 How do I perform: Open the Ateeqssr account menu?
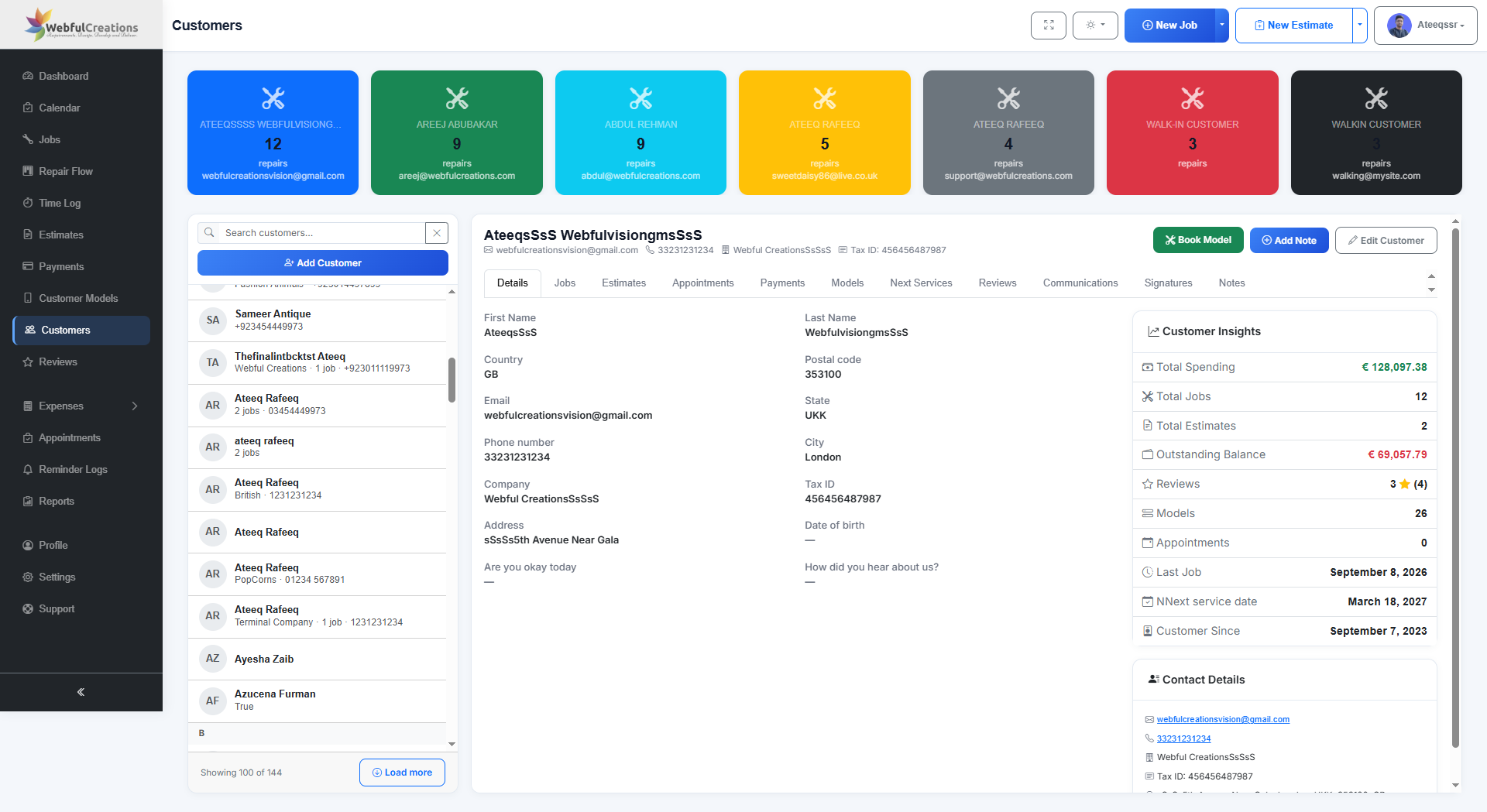1425,26
